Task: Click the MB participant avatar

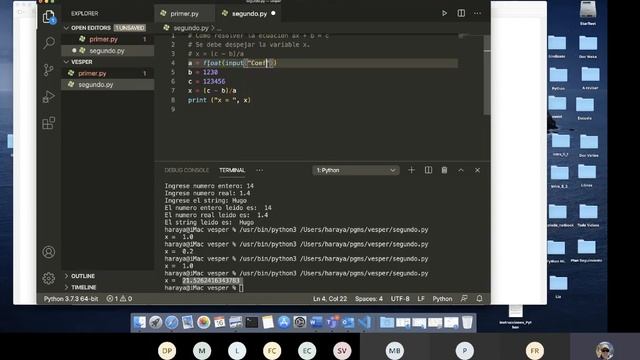Action: pos(394,350)
